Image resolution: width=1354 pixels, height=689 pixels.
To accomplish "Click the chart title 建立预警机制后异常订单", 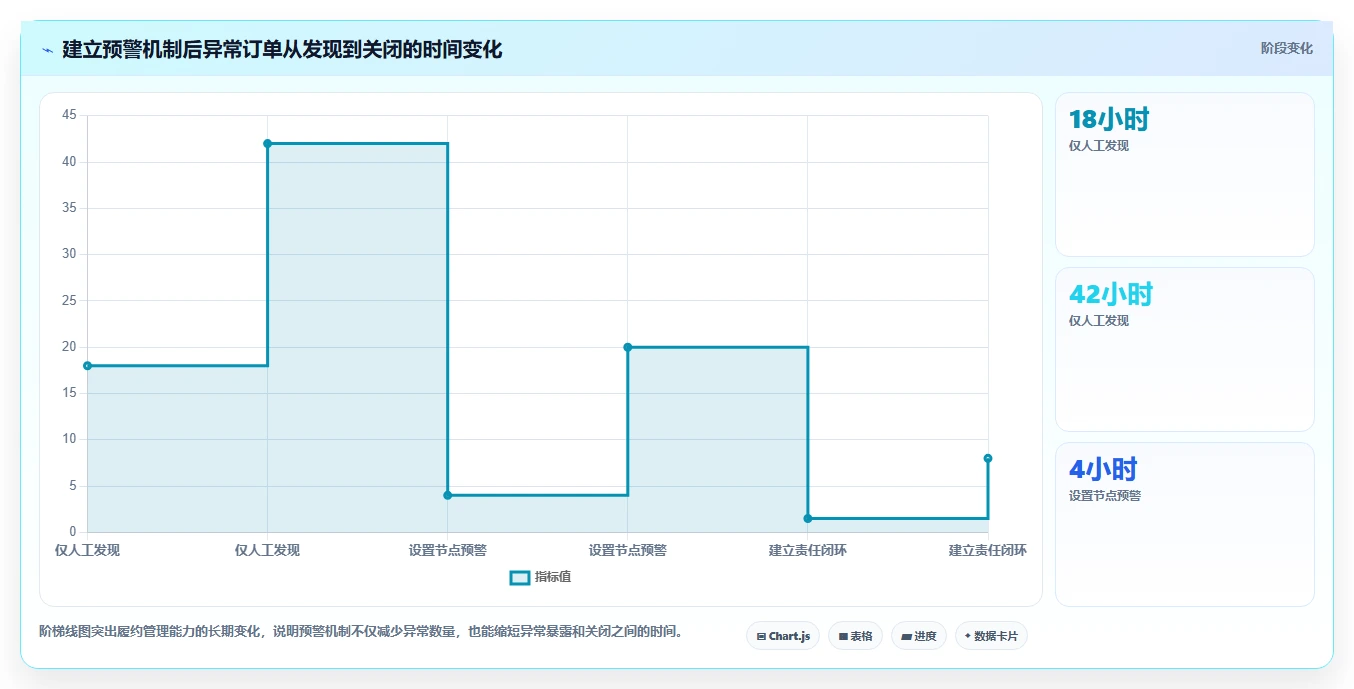I will coord(282,49).
